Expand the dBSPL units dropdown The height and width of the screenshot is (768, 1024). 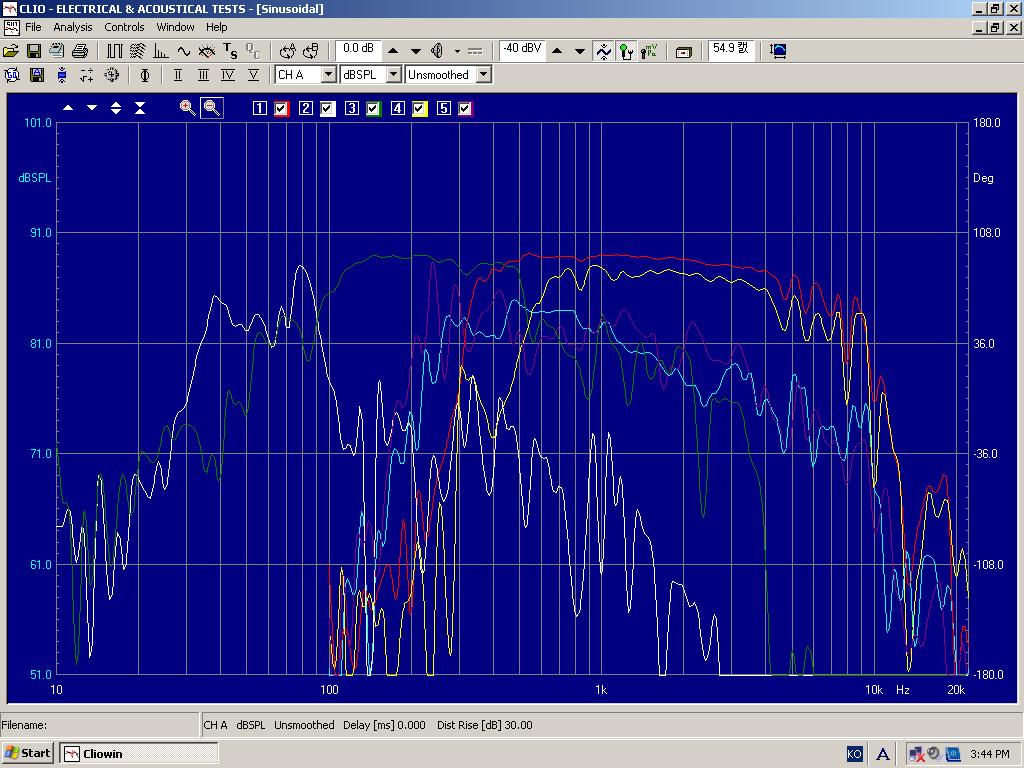pos(393,75)
